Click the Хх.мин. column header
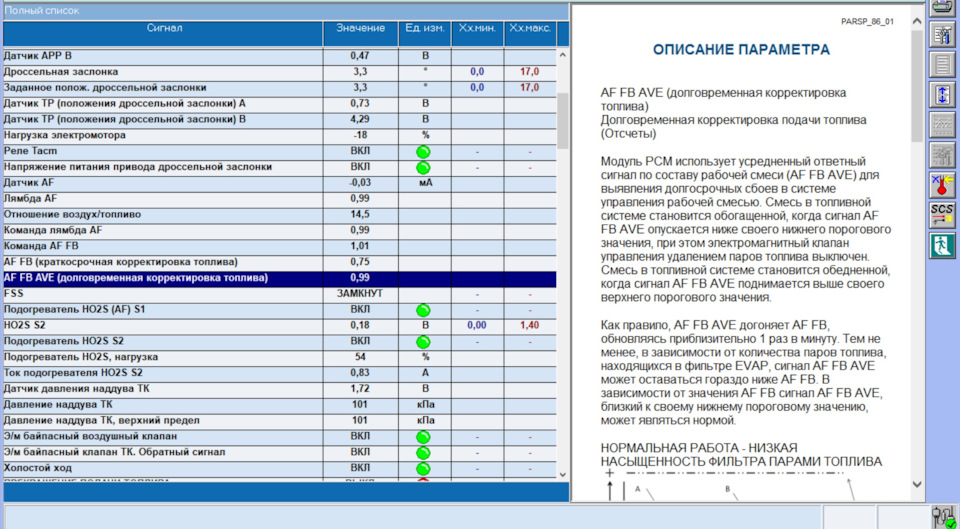Image resolution: width=960 pixels, height=529 pixels. (478, 33)
